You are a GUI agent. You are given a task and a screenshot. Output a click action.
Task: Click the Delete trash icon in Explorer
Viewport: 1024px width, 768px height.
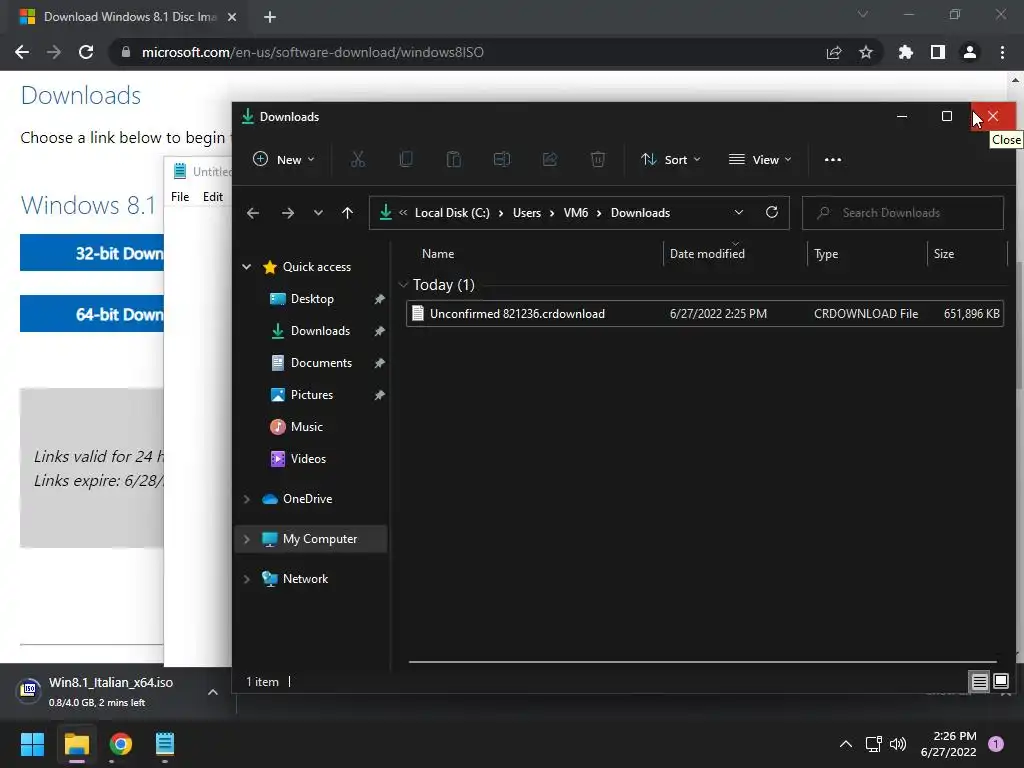(598, 159)
